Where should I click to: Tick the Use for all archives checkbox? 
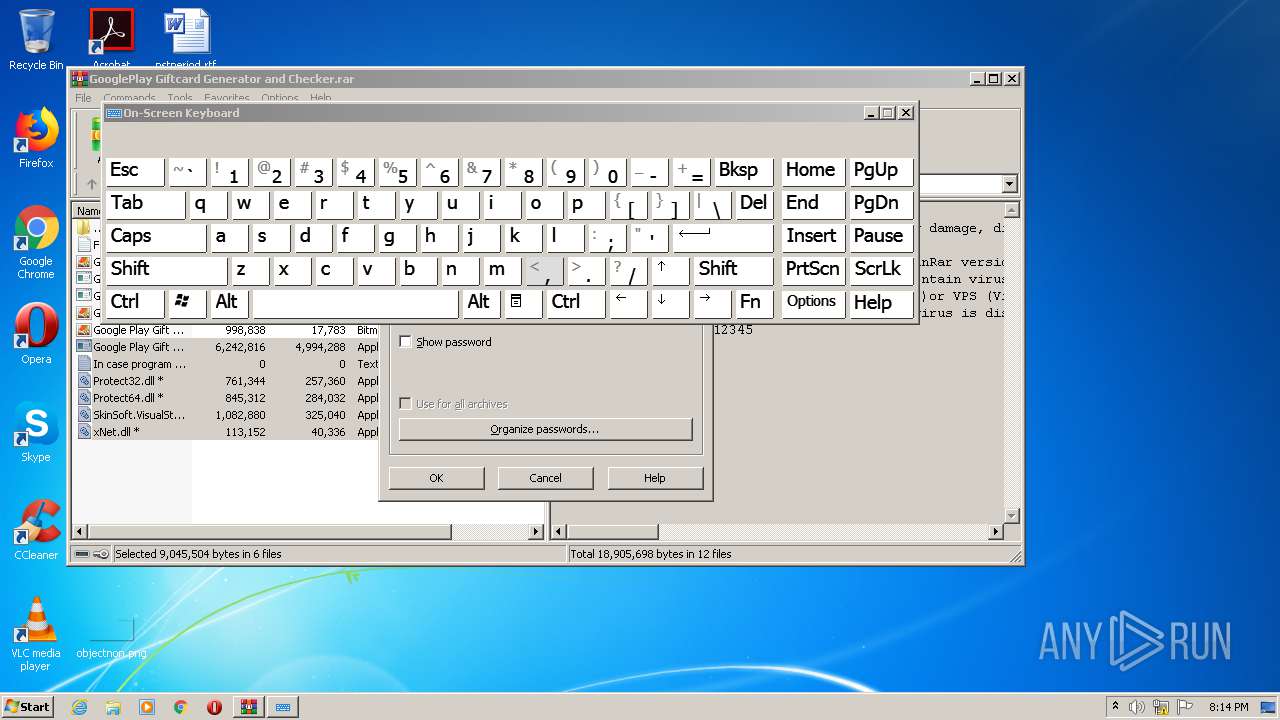pos(405,404)
